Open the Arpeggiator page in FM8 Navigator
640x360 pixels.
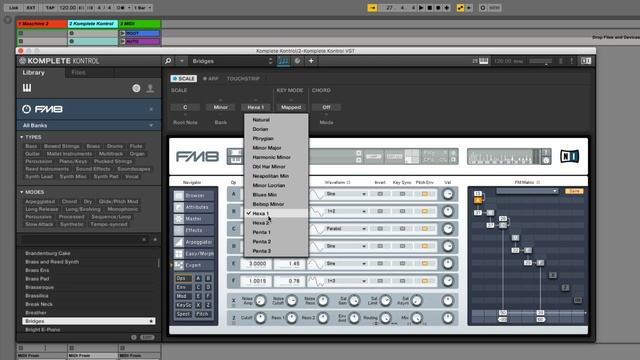(194, 242)
